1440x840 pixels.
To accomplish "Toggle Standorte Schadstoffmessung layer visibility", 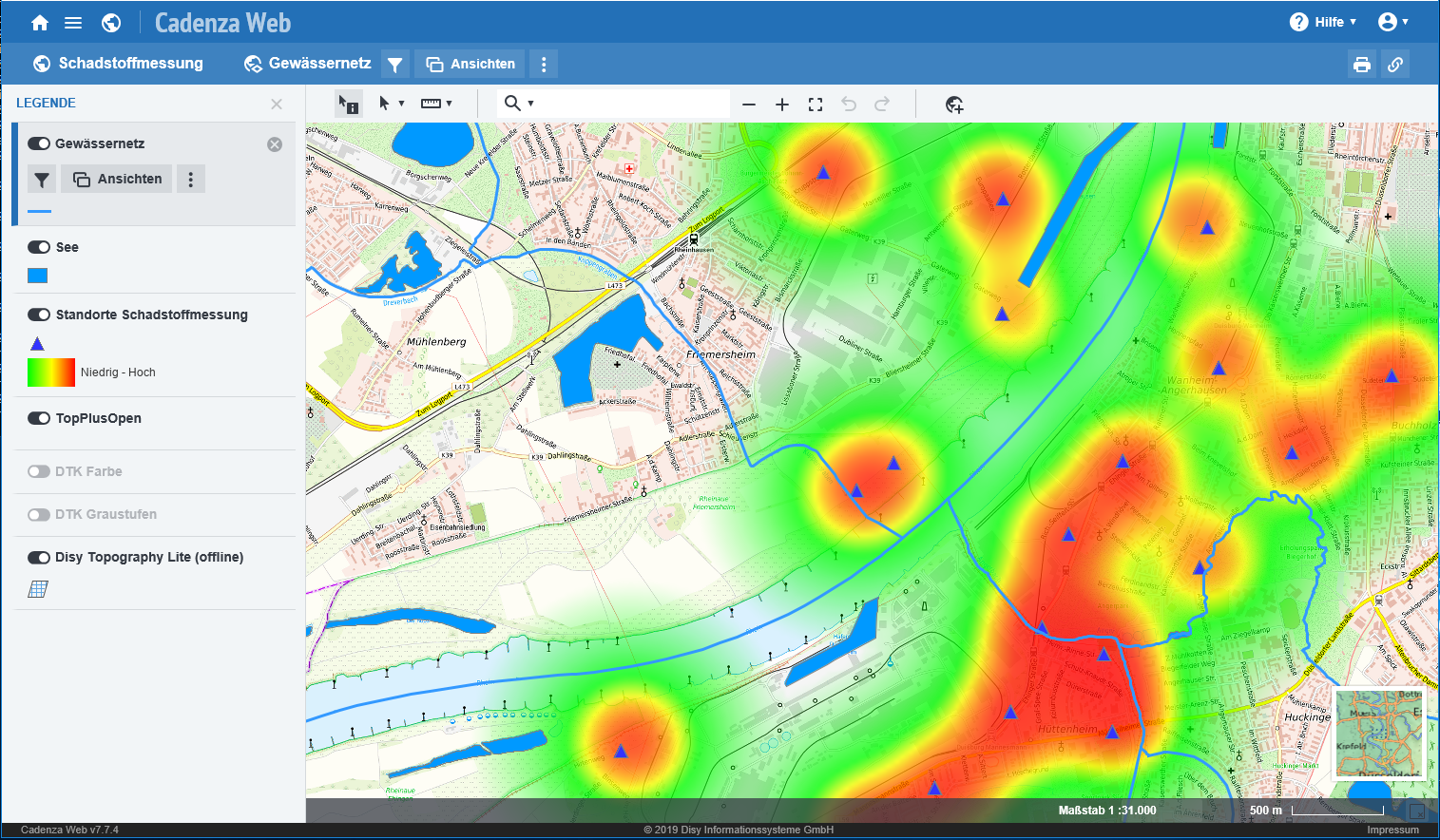I will tap(39, 315).
